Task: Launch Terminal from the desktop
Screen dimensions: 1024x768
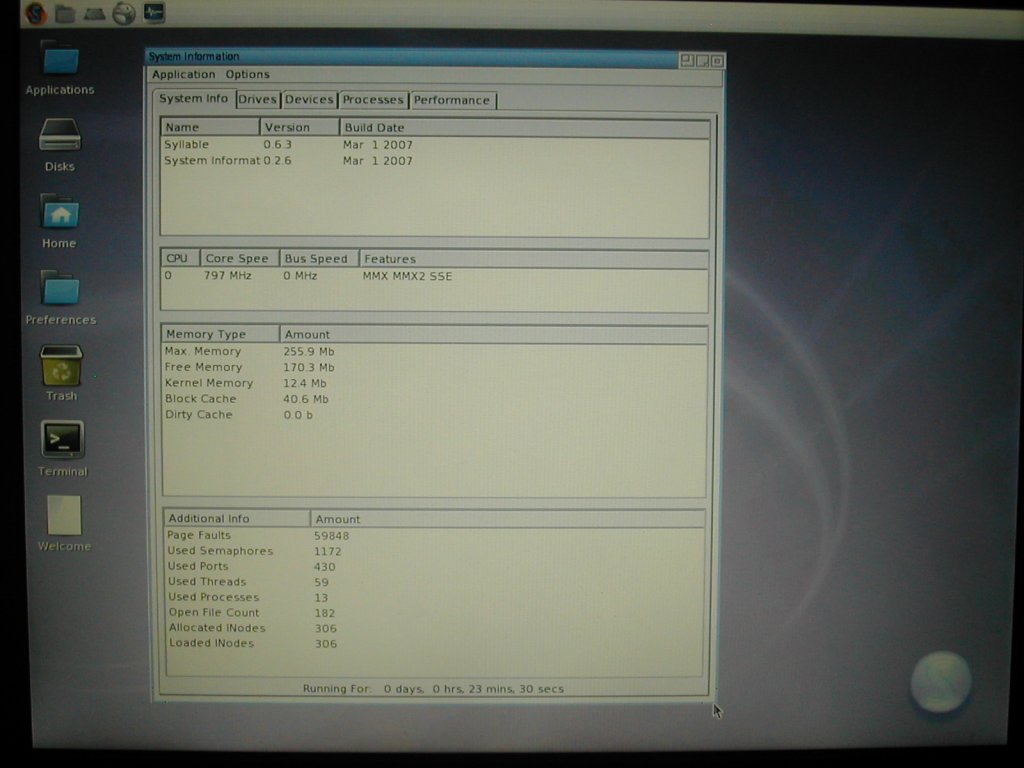Action: [62, 440]
